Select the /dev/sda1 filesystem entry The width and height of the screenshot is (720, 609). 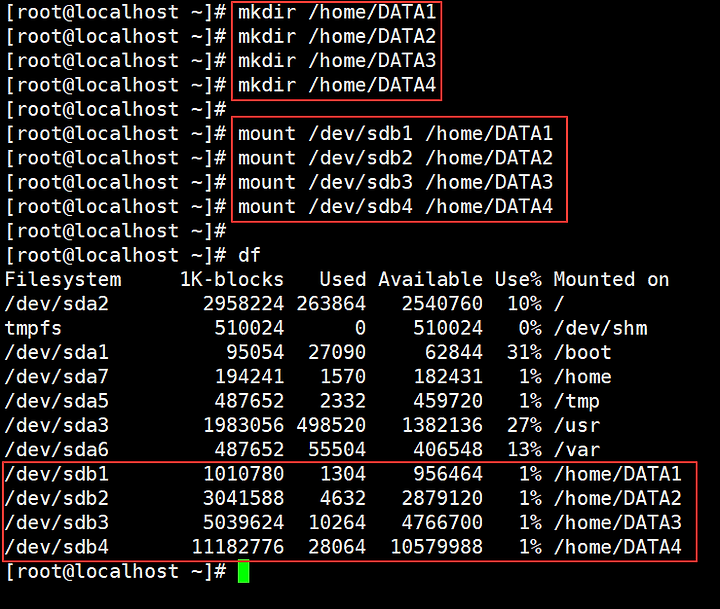point(56,353)
